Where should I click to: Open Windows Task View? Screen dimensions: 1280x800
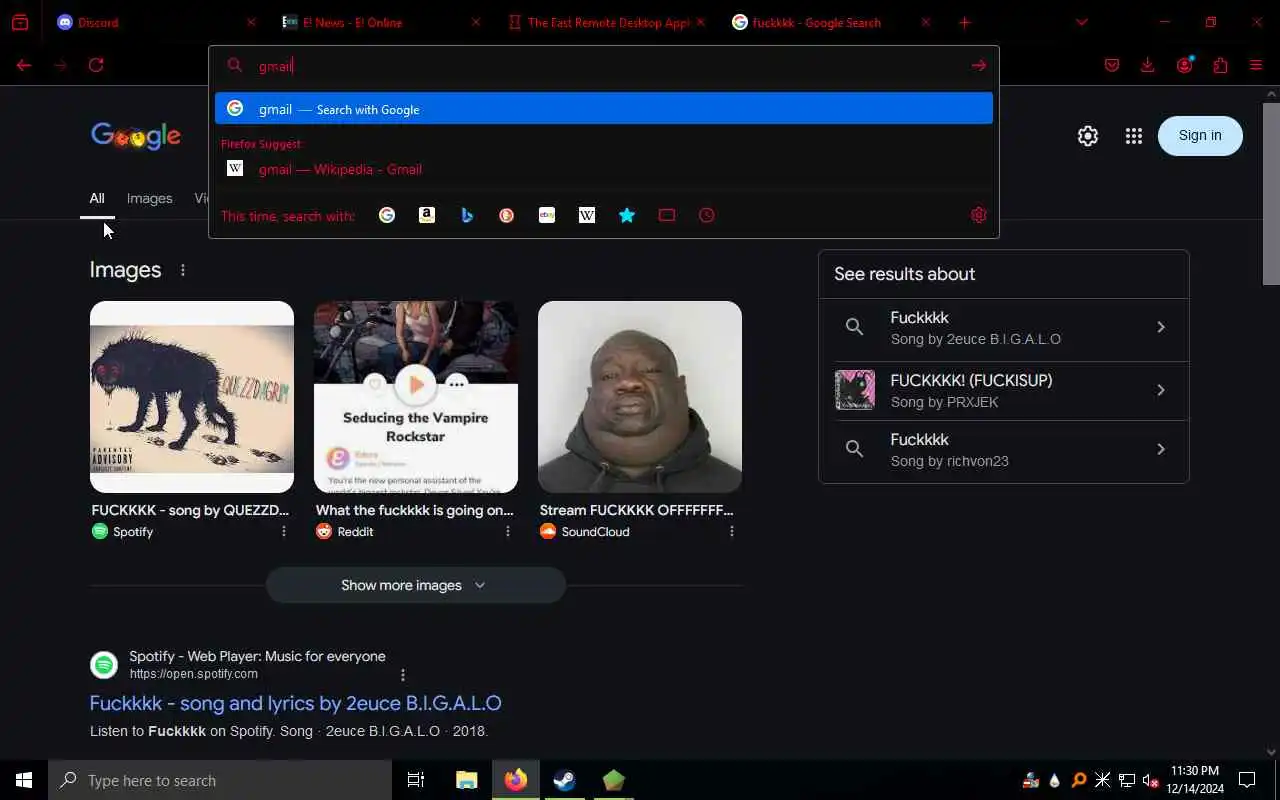tap(416, 780)
